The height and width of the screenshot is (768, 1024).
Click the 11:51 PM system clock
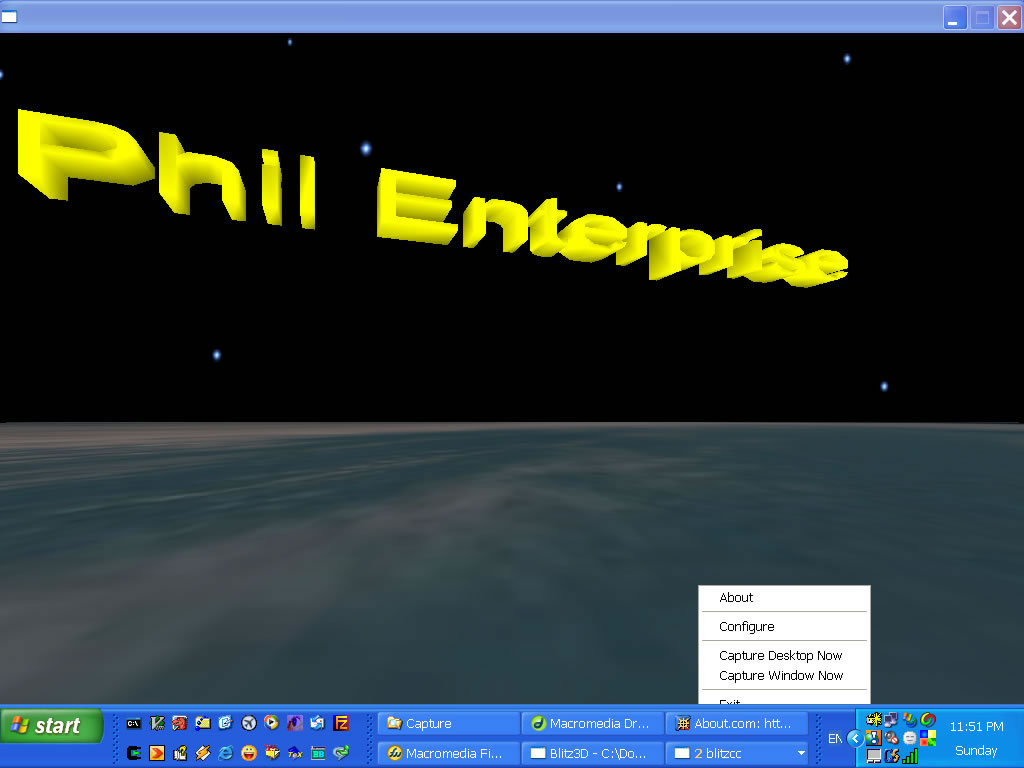click(x=975, y=727)
